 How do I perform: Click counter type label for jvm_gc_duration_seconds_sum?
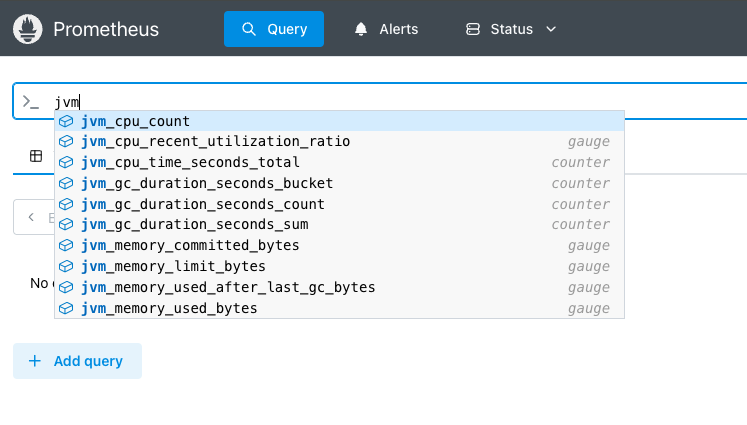[x=581, y=224]
